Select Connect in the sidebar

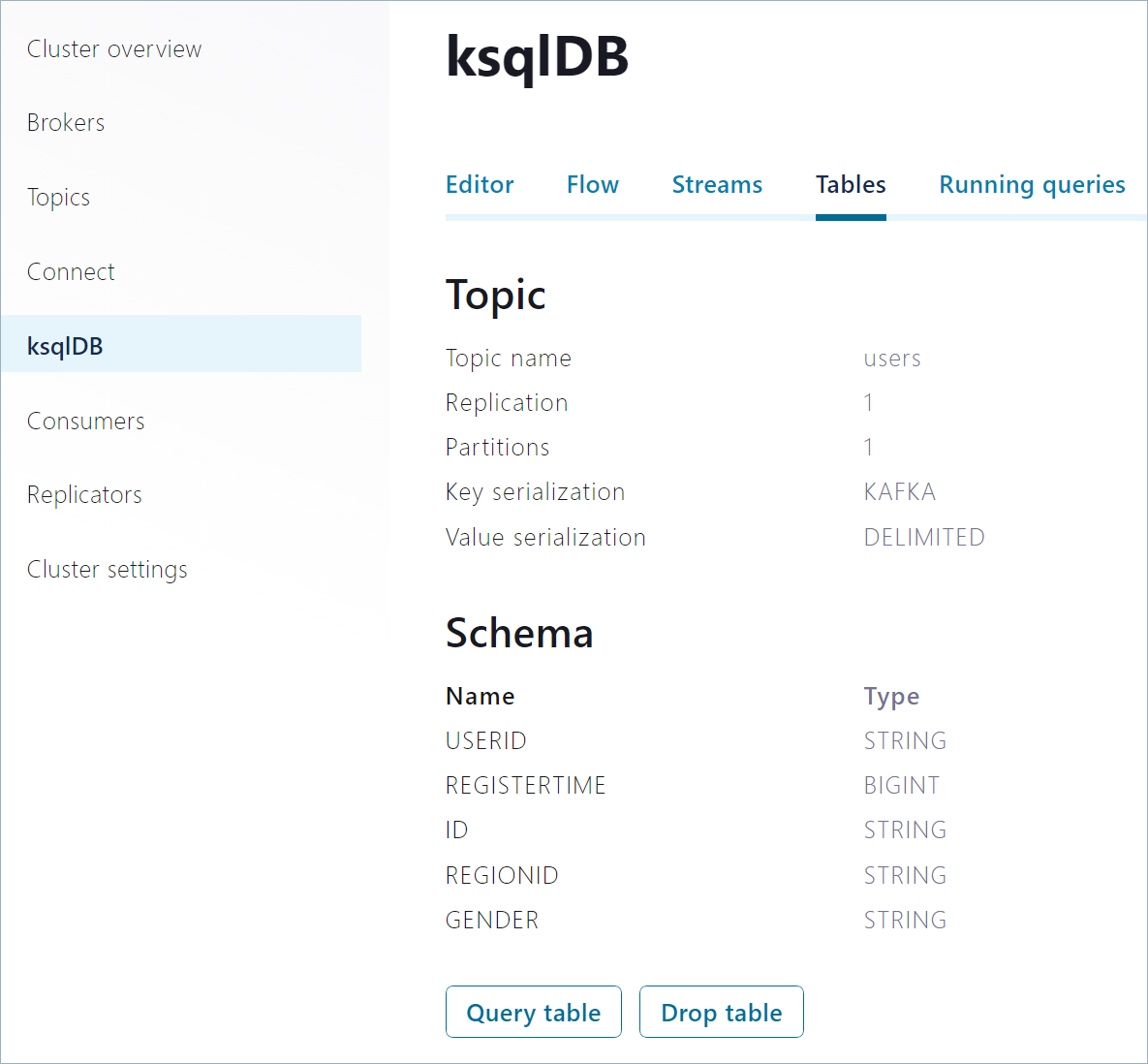click(71, 272)
